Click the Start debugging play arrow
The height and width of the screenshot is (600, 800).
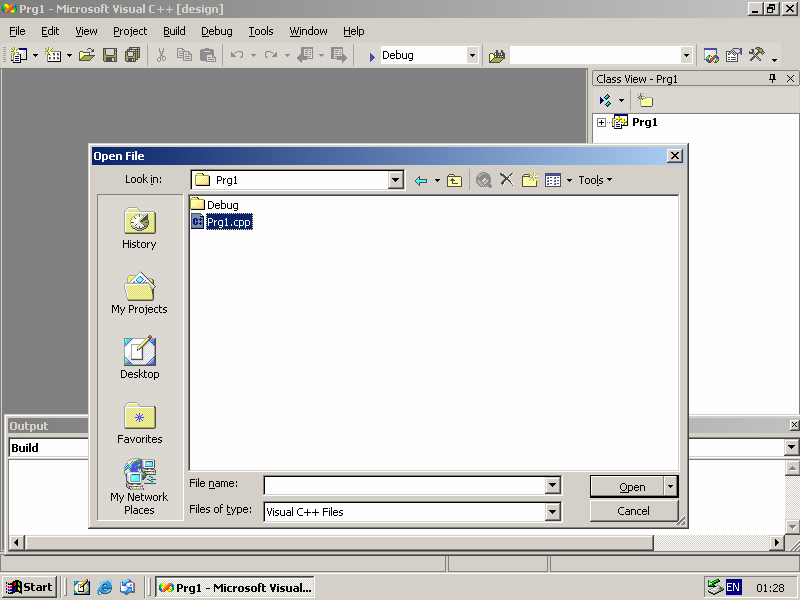tap(372, 56)
